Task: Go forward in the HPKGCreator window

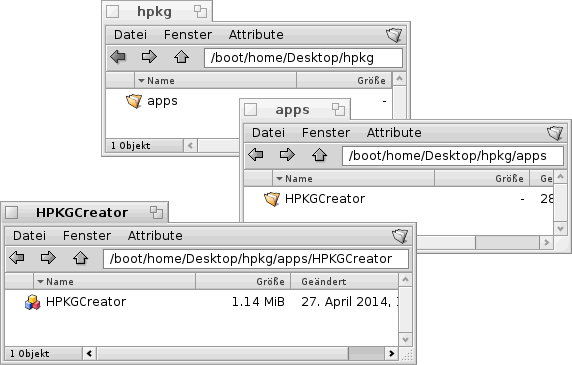Action: point(48,258)
